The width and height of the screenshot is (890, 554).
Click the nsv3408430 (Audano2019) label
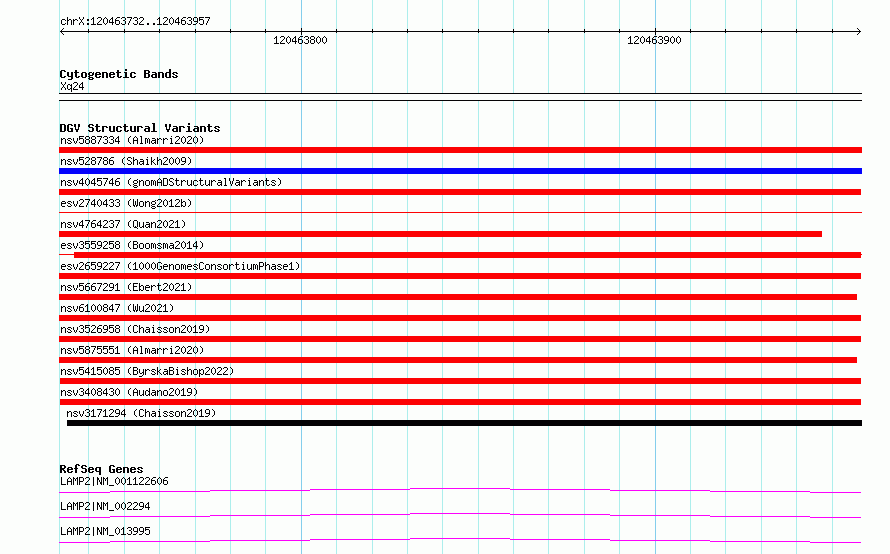(129, 392)
